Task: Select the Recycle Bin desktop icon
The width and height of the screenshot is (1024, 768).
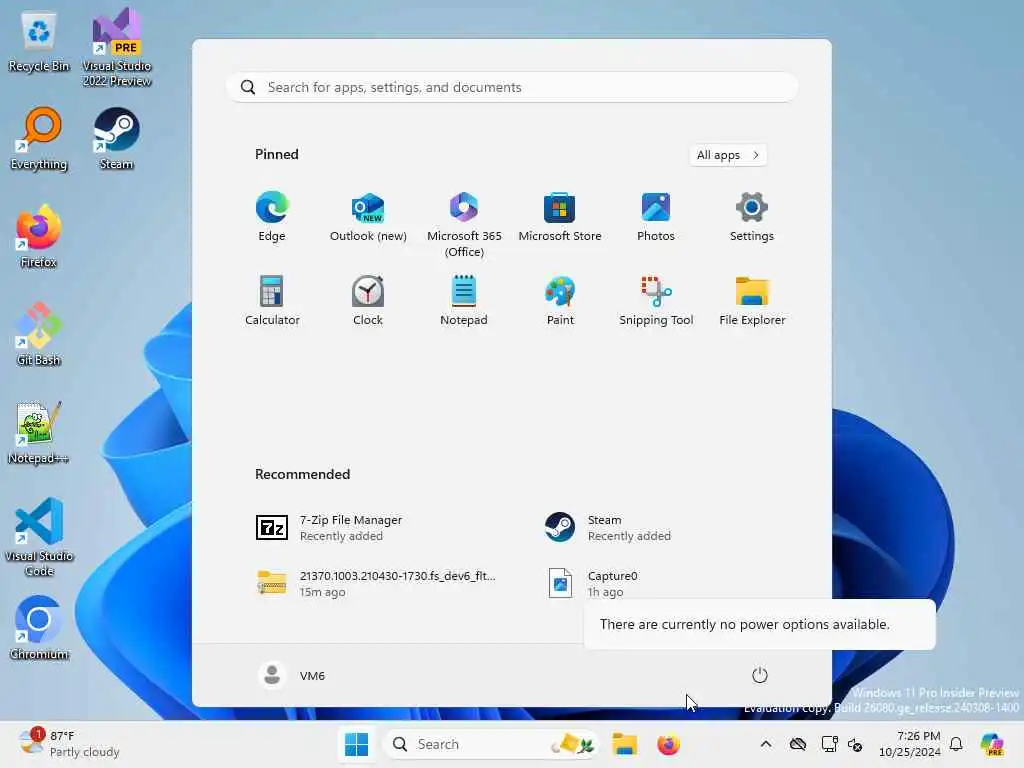Action: 39,40
